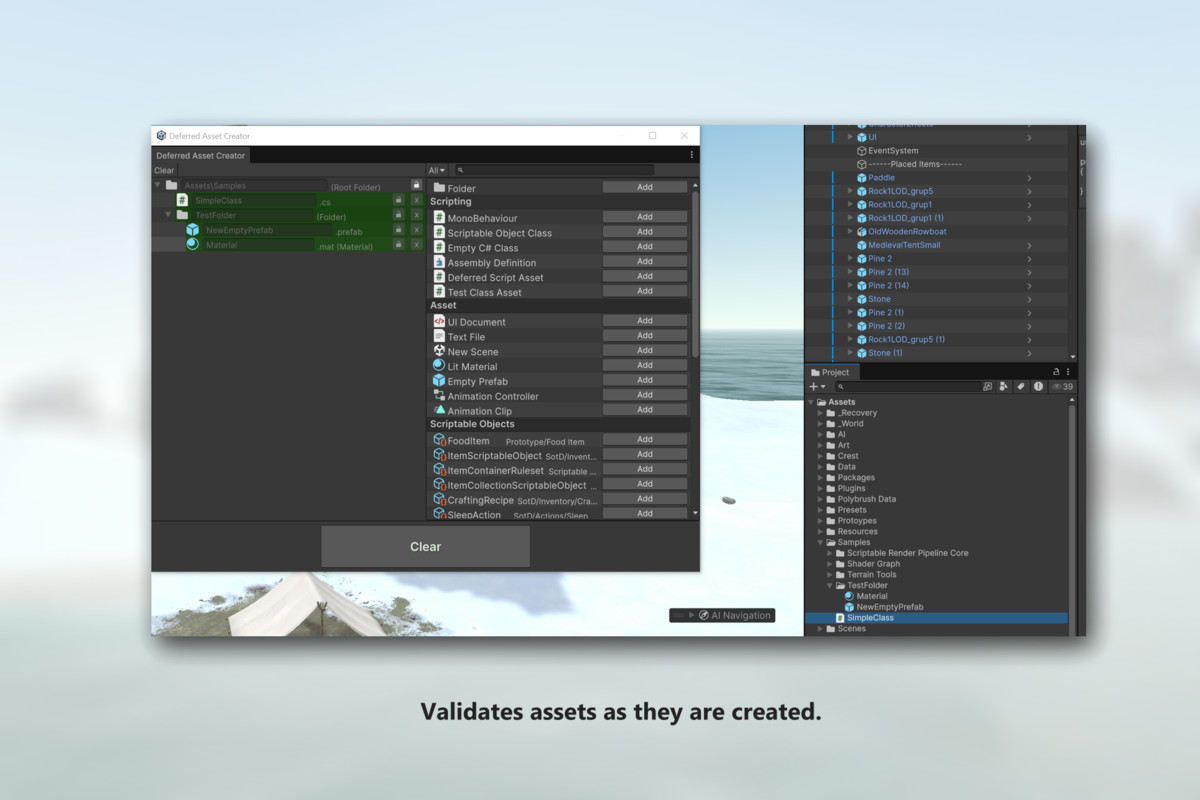Select the MonoBehaviour script icon in the creator list

[x=440, y=218]
